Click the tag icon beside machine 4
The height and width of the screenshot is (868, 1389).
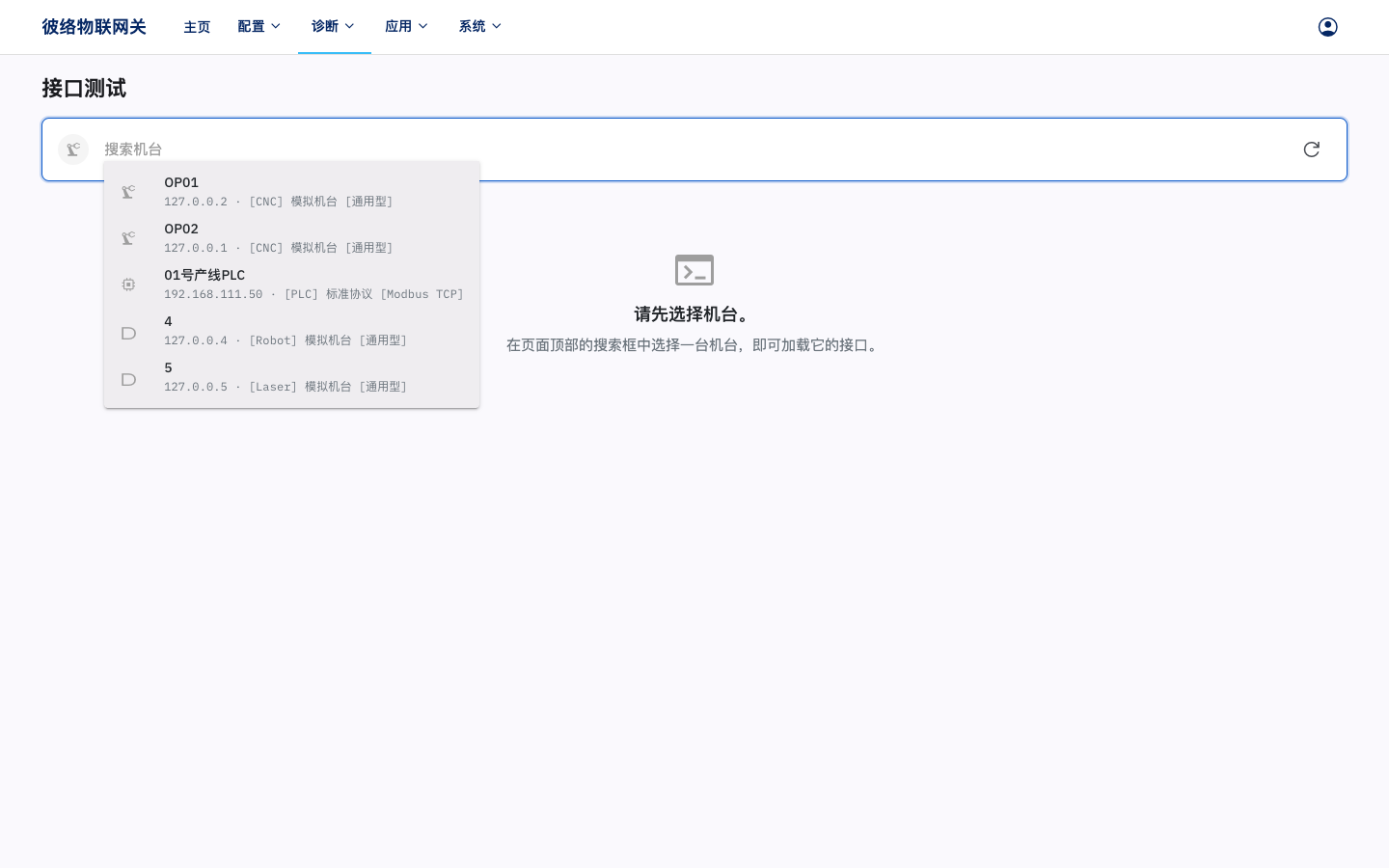coord(128,333)
